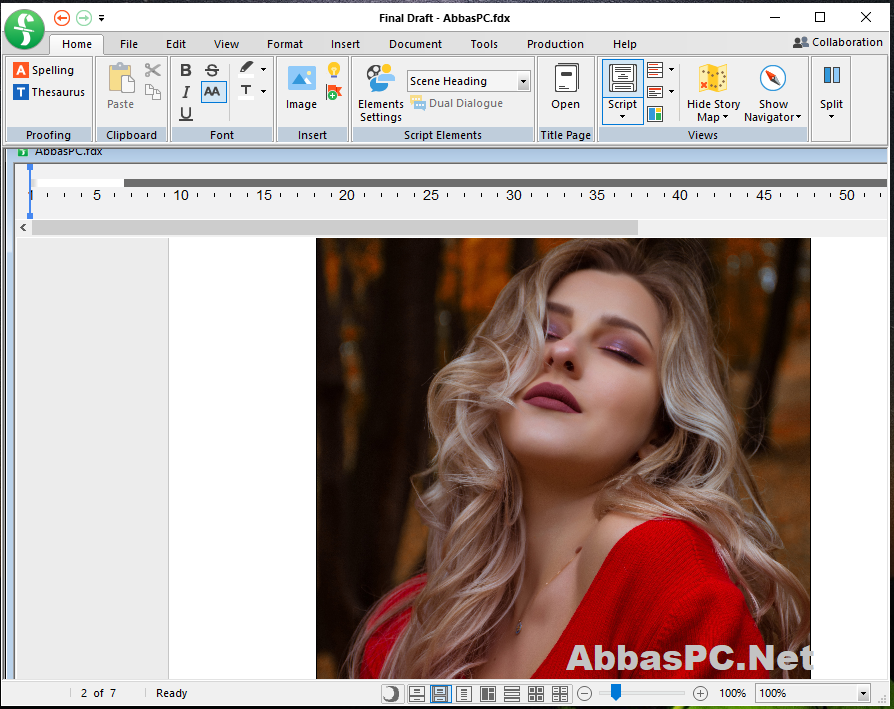
Task: Click the left scroll arrow above the page
Action: (23, 227)
